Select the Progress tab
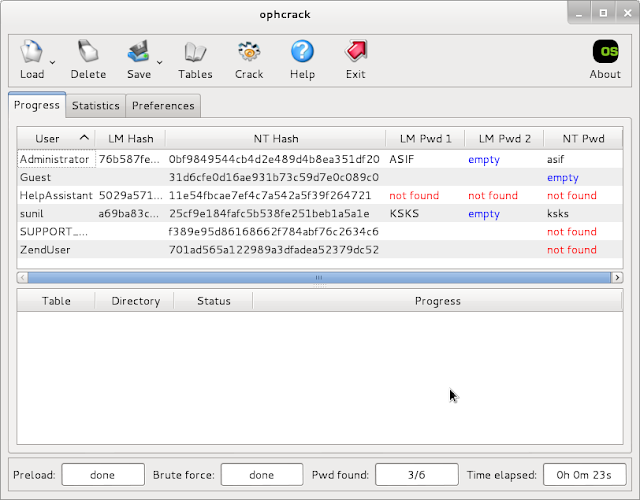Image resolution: width=640 pixels, height=500 pixels. click(x=37, y=105)
